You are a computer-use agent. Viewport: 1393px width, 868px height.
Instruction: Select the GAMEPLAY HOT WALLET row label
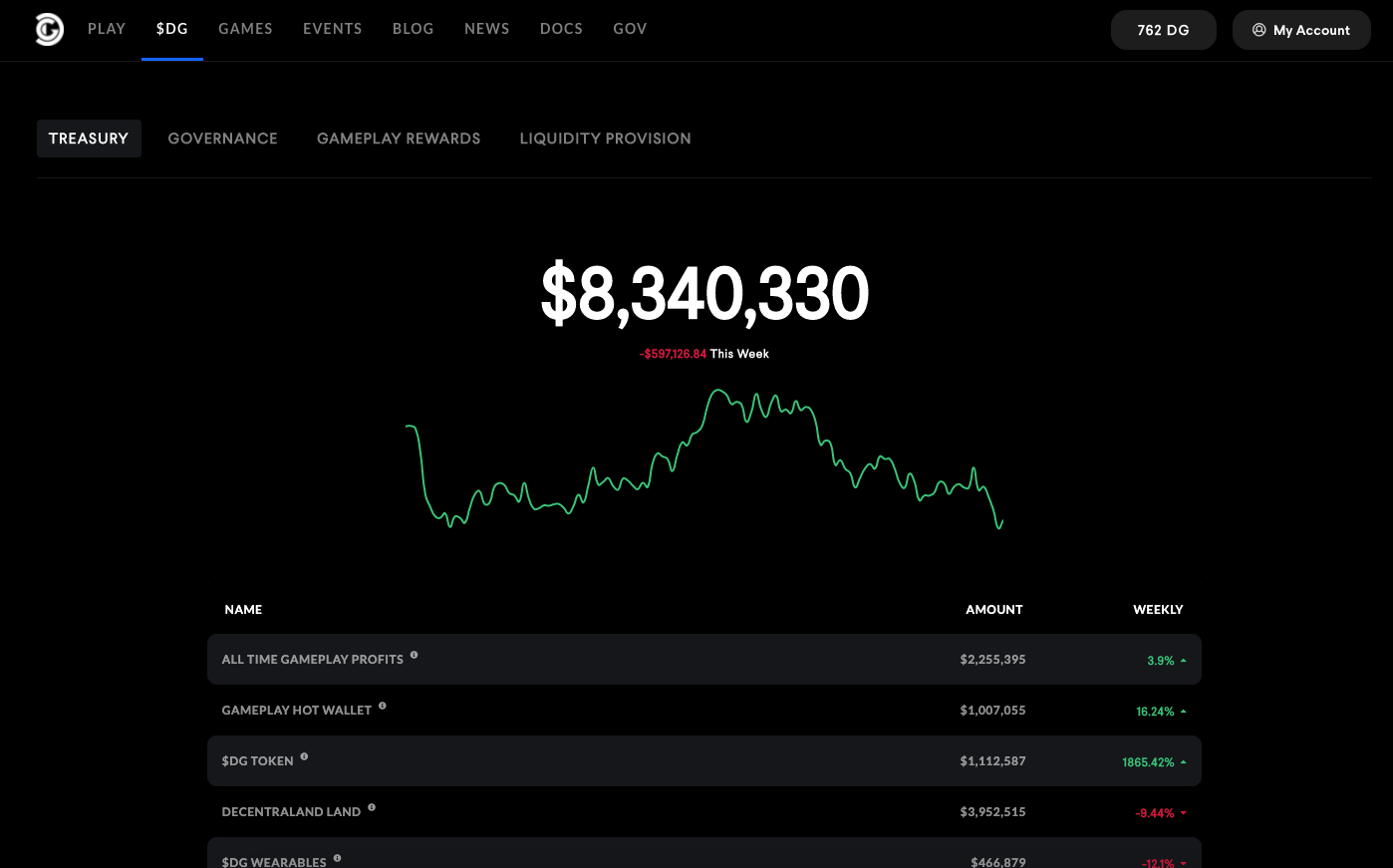coord(297,711)
